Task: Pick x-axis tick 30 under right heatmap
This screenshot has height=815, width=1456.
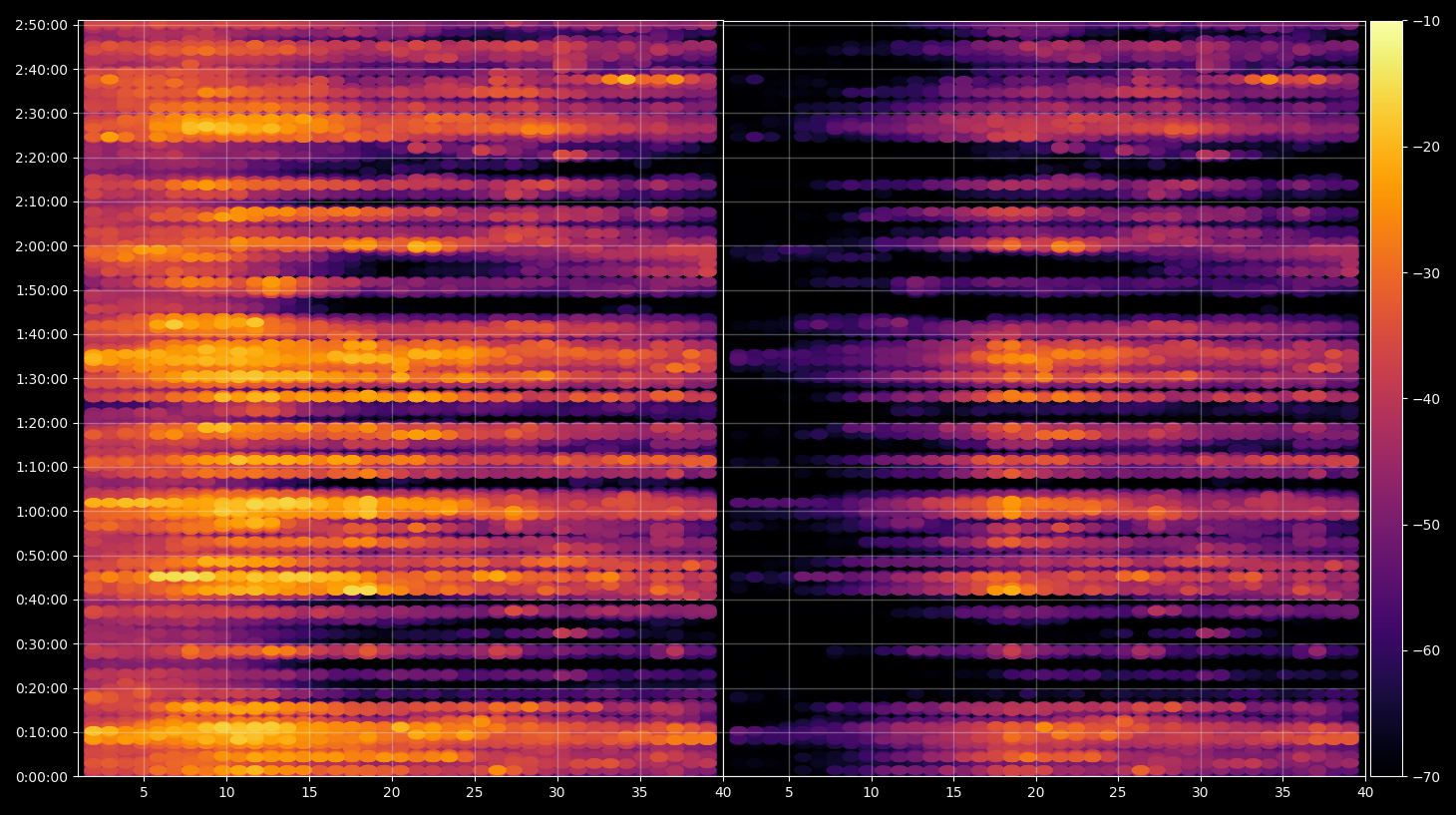Action: (1200, 793)
